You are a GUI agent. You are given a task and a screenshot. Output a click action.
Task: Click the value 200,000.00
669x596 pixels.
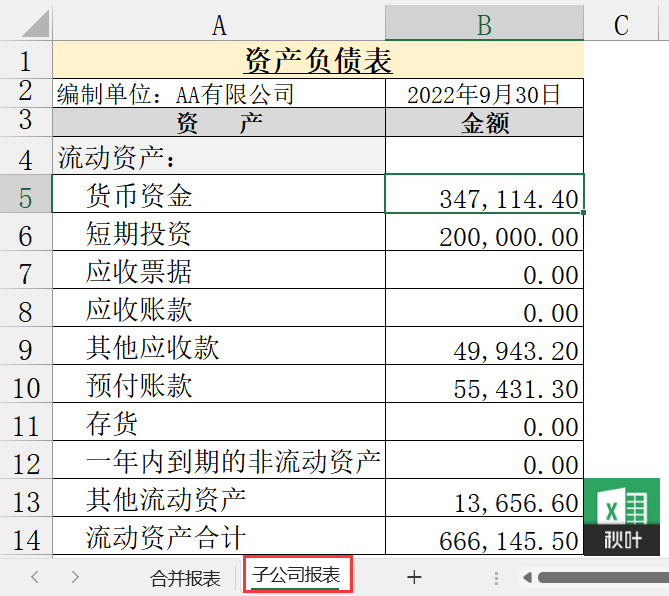[484, 232]
